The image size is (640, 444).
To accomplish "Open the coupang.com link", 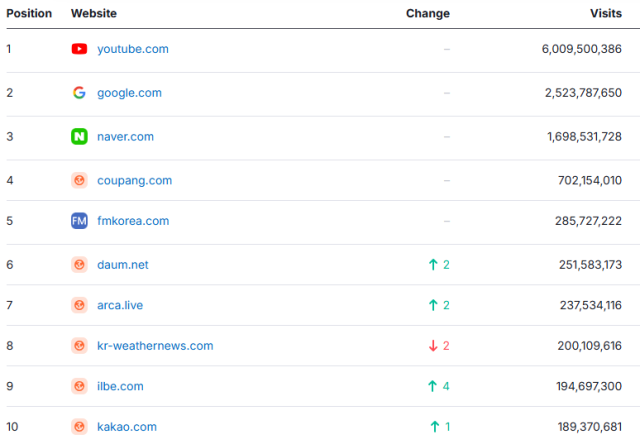I will pyautogui.click(x=134, y=181).
